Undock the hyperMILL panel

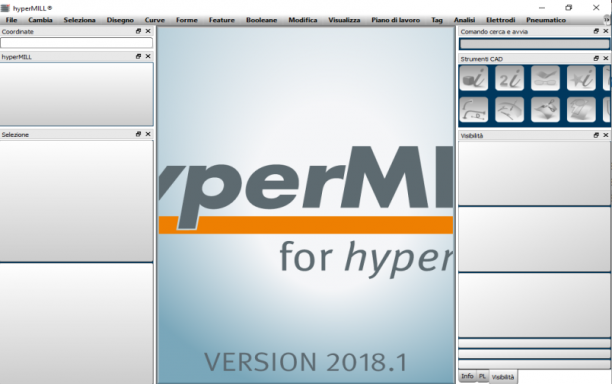[x=138, y=56]
